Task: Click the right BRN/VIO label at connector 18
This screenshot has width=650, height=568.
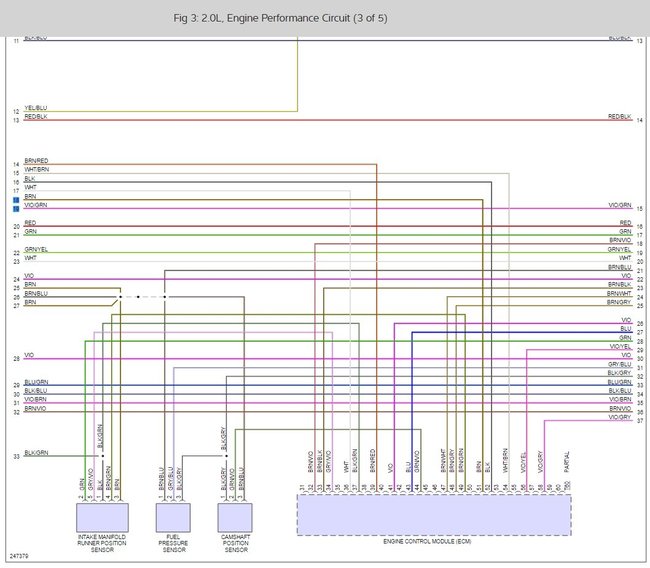Action: (620, 240)
